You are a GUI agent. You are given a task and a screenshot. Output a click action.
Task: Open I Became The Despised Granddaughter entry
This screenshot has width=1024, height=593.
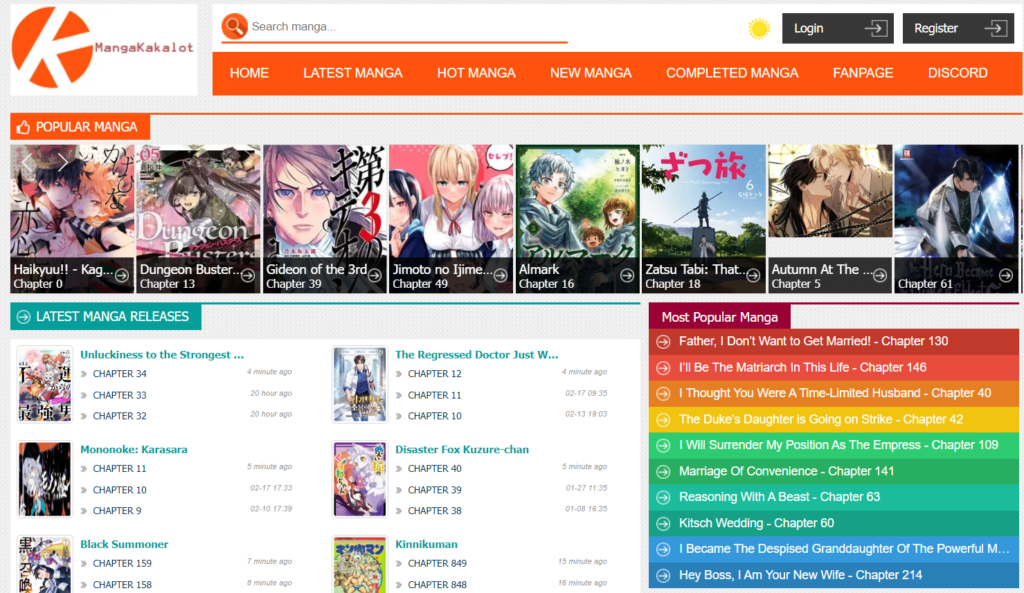point(844,549)
